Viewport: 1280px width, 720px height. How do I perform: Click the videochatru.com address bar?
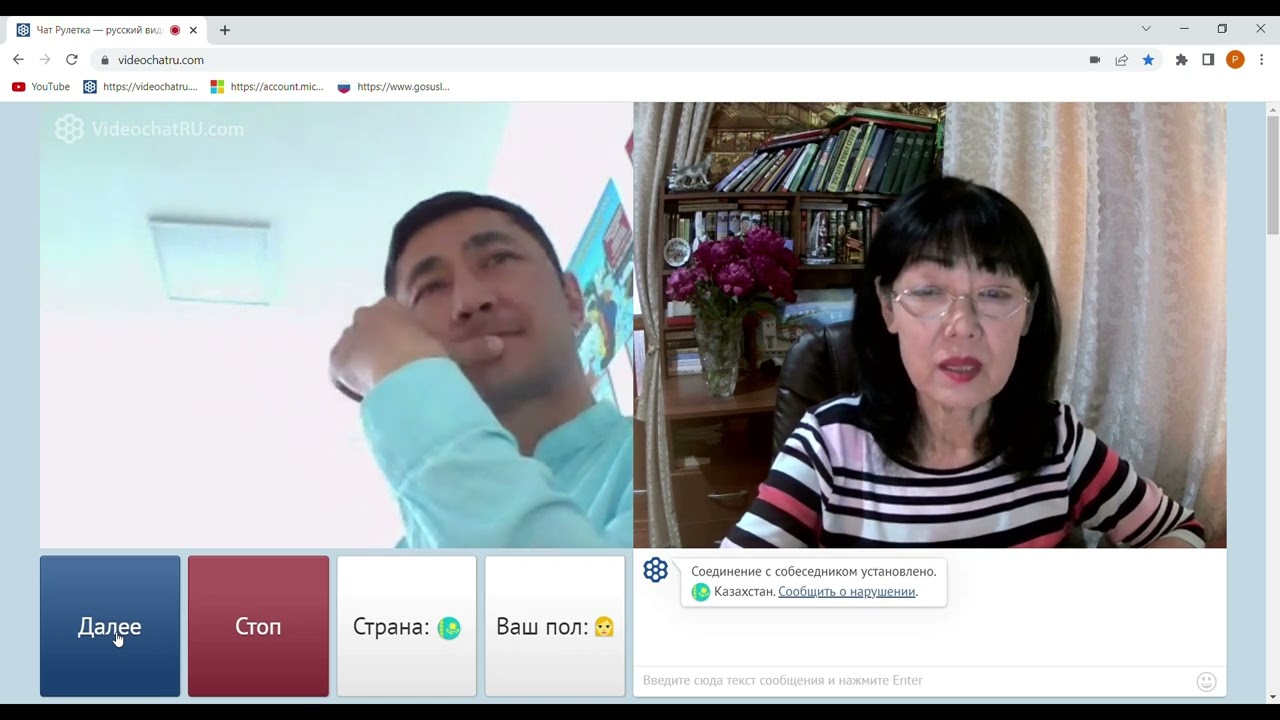590,60
